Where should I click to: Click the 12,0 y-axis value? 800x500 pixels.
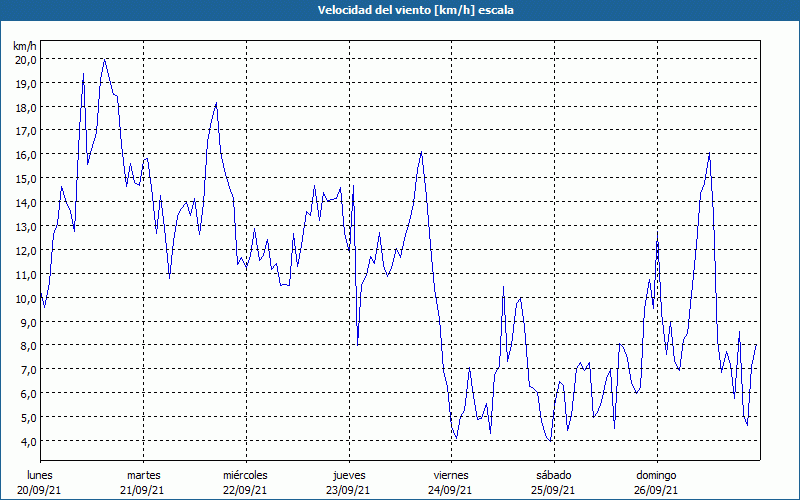point(27,251)
